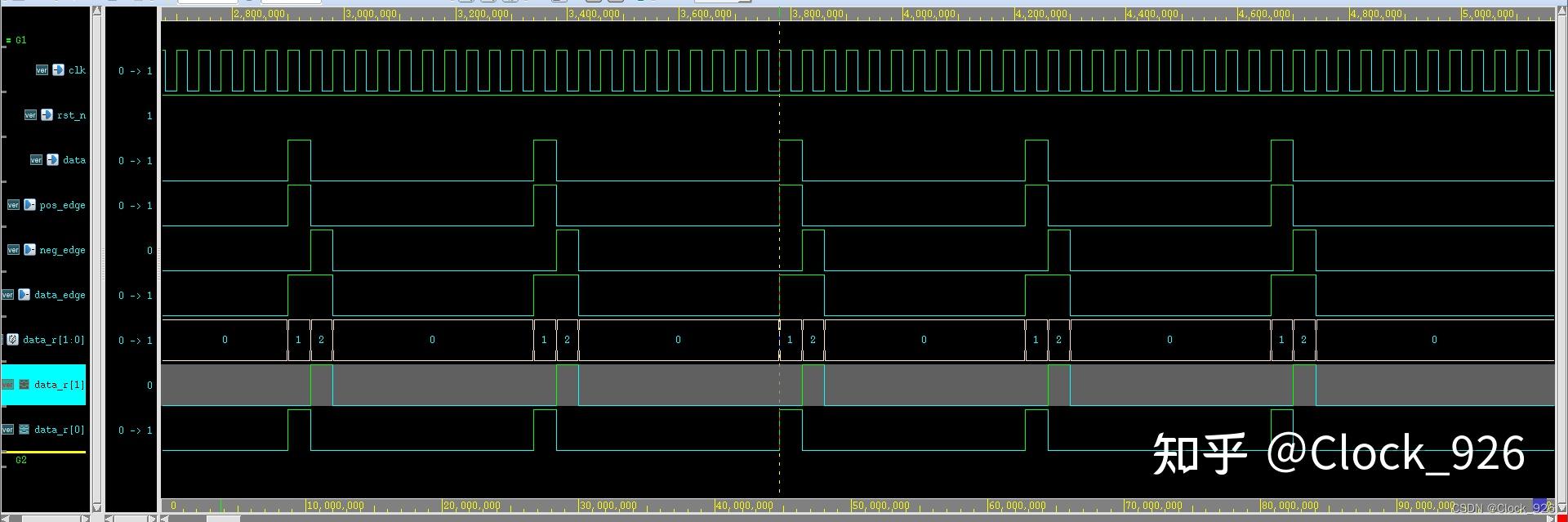Click the input port icon beside data signal
Viewport: 1568px width, 522px height.
click(52, 160)
